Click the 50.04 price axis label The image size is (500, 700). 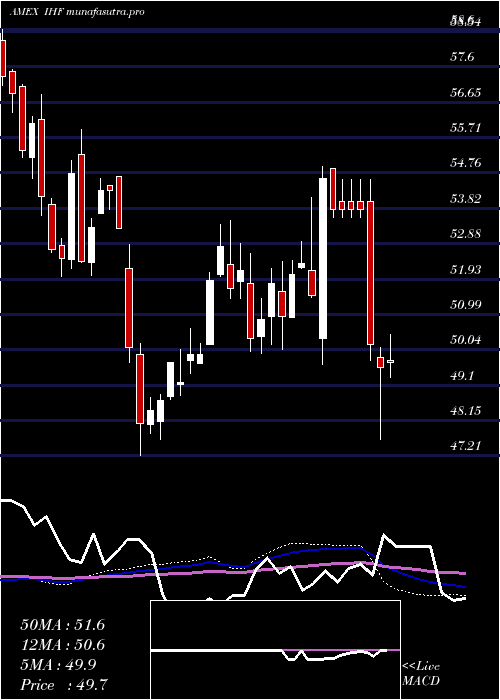(x=465, y=340)
